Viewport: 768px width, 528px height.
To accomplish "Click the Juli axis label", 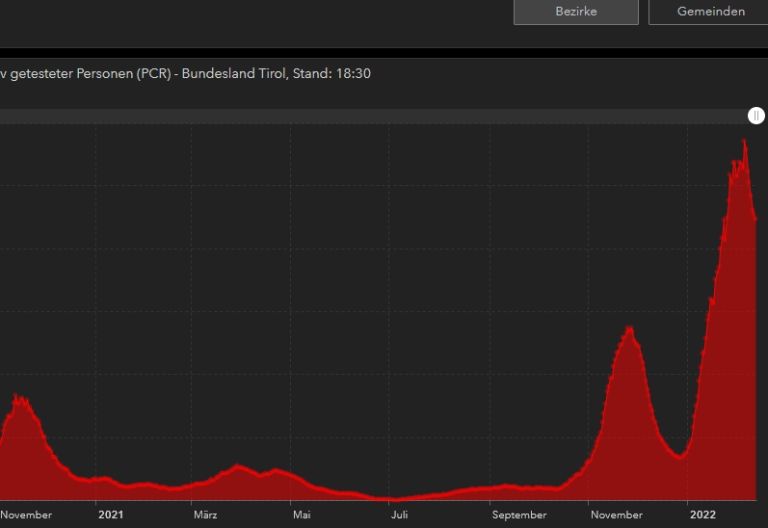I will pyautogui.click(x=399, y=515).
